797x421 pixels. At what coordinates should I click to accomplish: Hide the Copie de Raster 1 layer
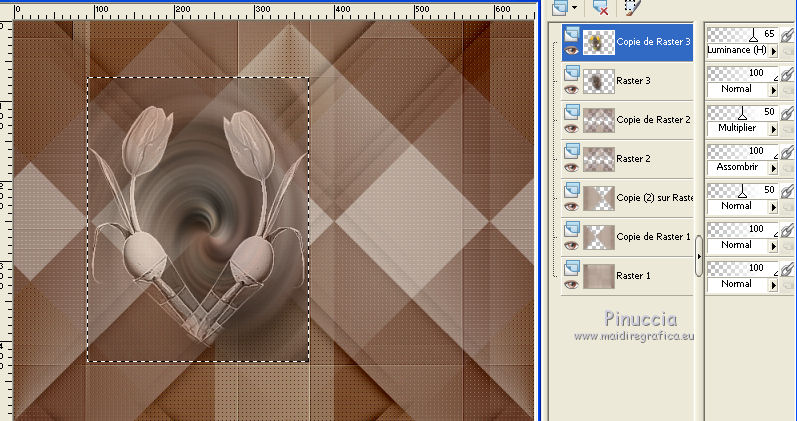click(571, 246)
